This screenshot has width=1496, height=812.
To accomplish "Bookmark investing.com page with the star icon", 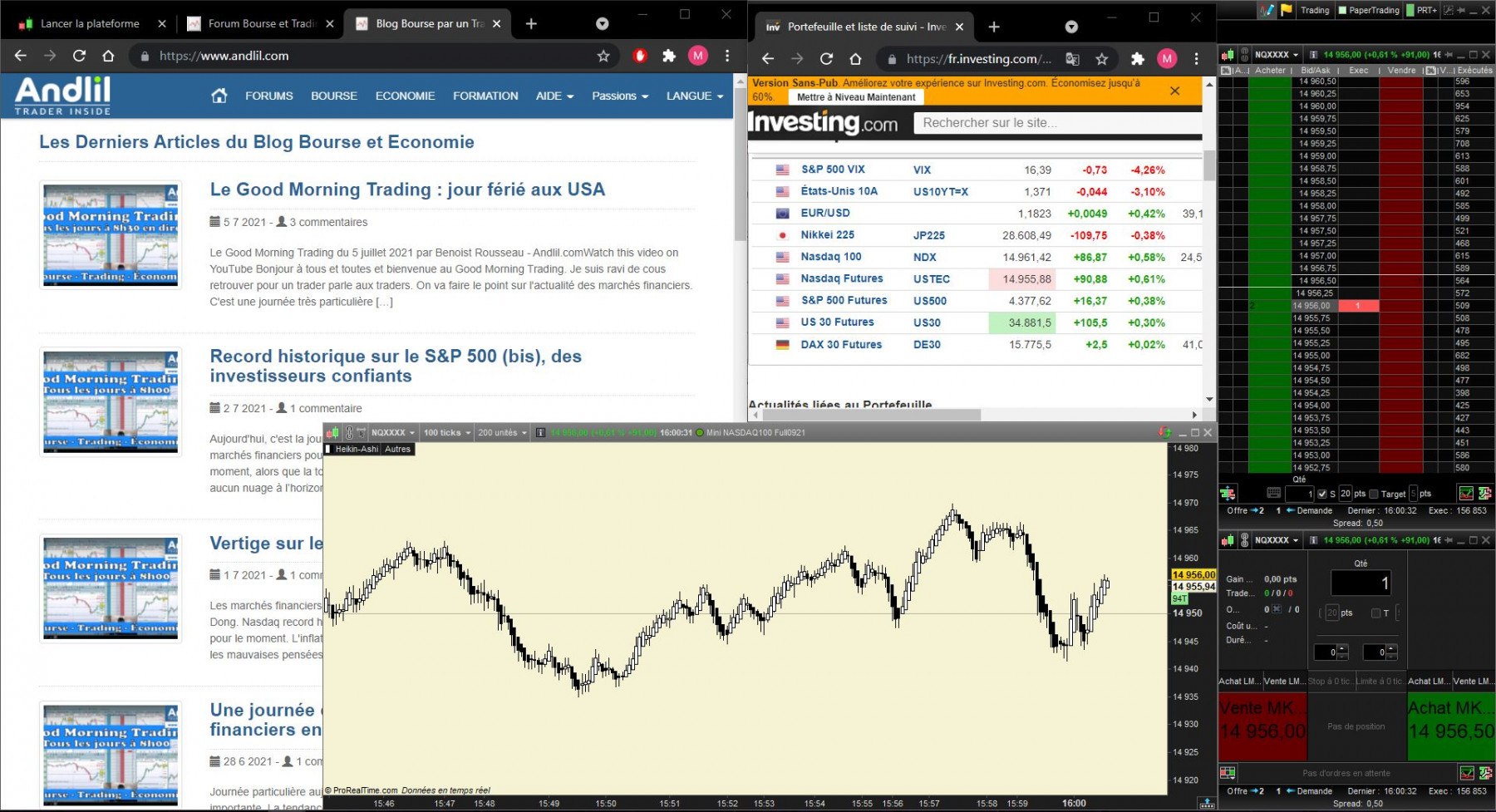I will click(1102, 59).
